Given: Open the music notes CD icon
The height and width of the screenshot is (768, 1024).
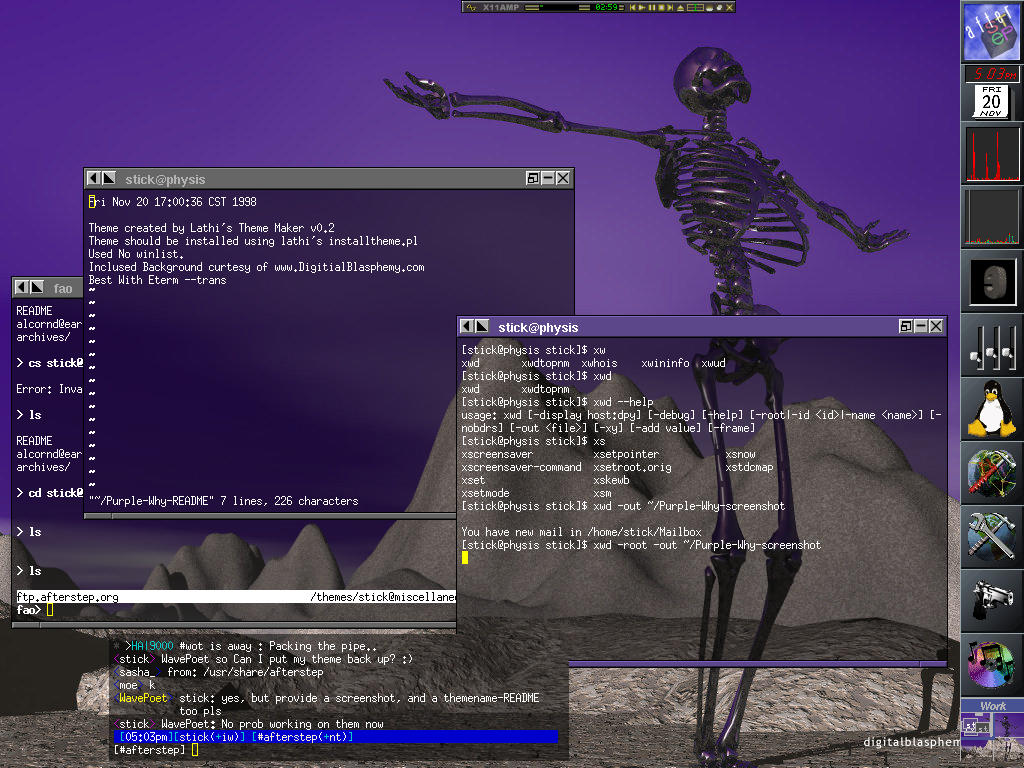Looking at the screenshot, I should coord(991,662).
